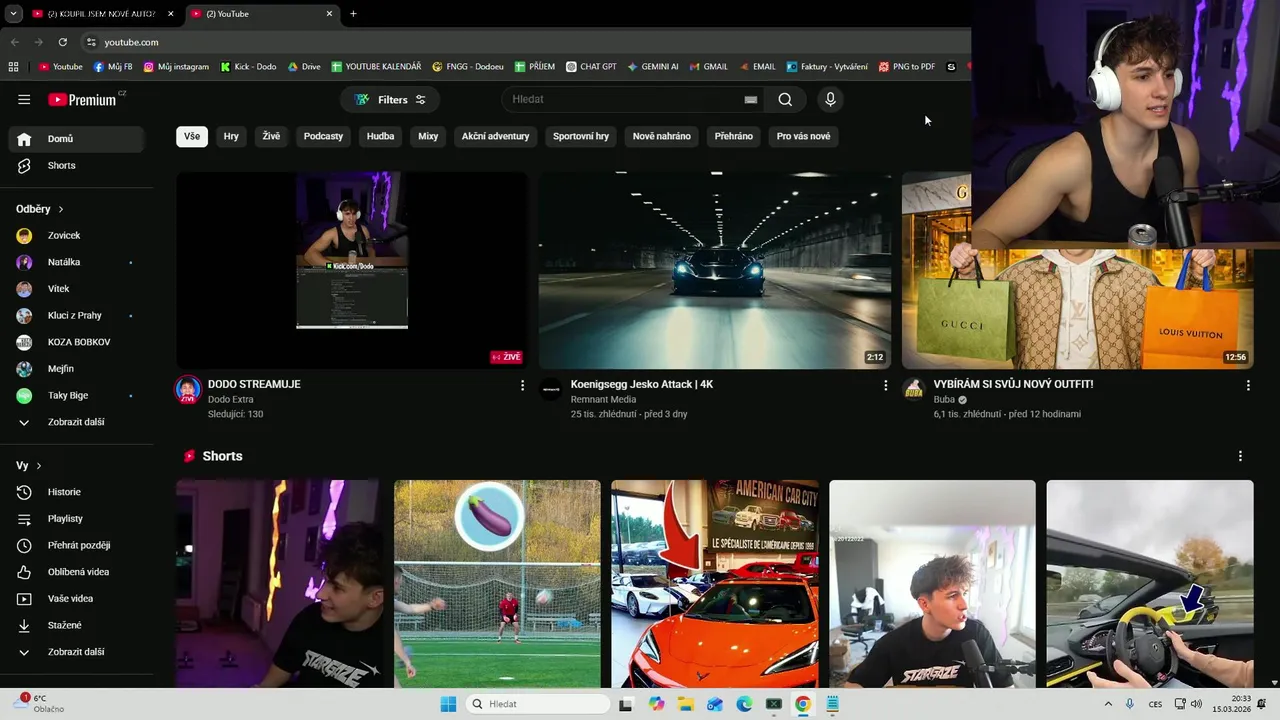Click the Dodo Extra channel avatar

point(188,390)
